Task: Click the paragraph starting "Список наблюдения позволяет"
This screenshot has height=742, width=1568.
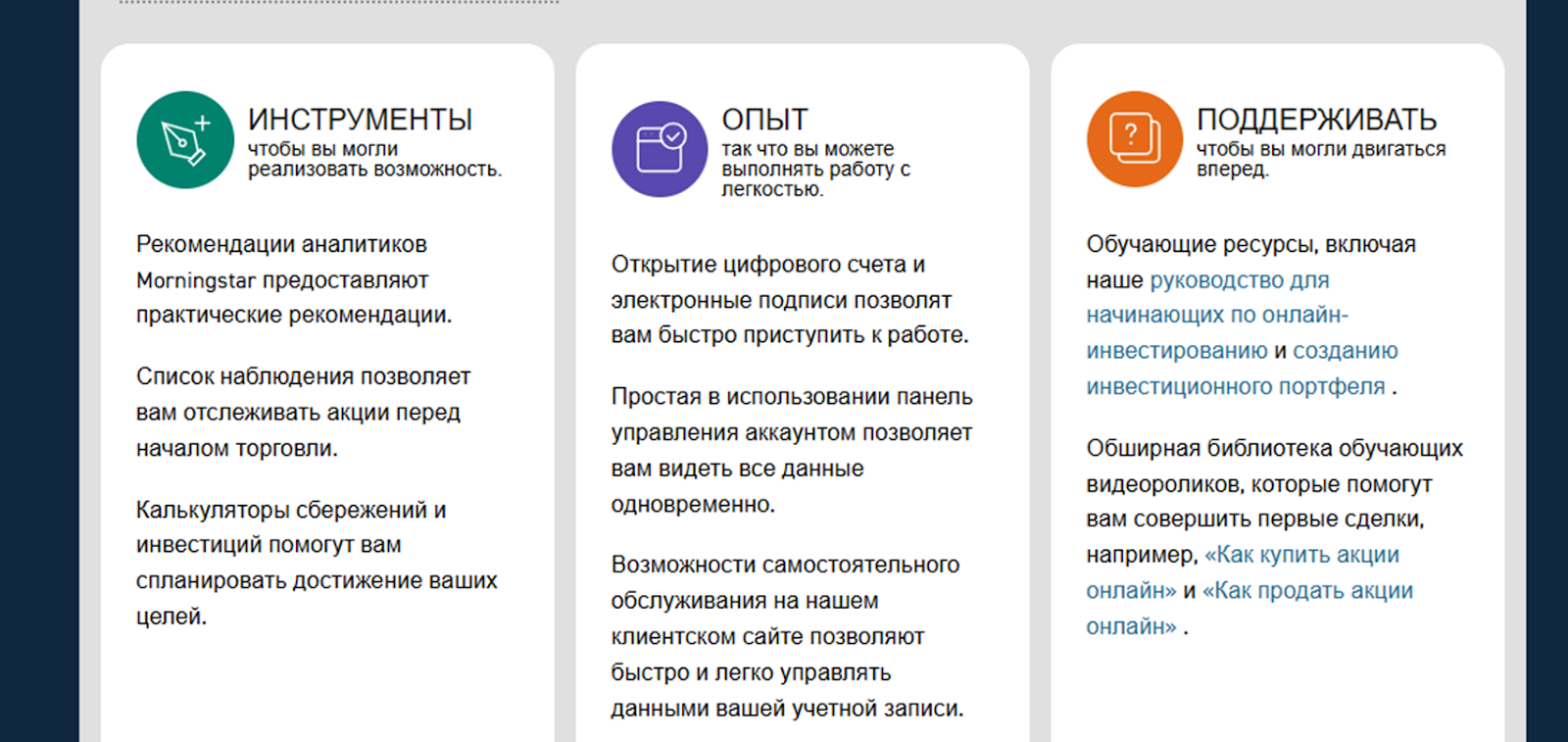Action: click(x=304, y=413)
